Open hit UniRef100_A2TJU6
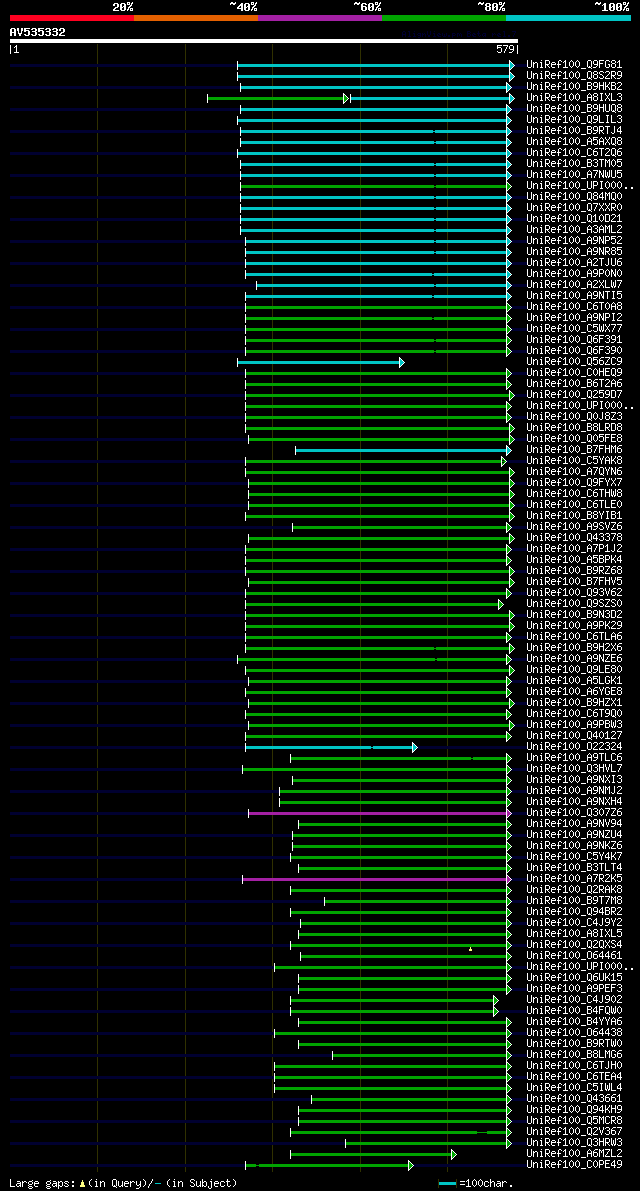The height and width of the screenshot is (1191, 640). [x=574, y=263]
